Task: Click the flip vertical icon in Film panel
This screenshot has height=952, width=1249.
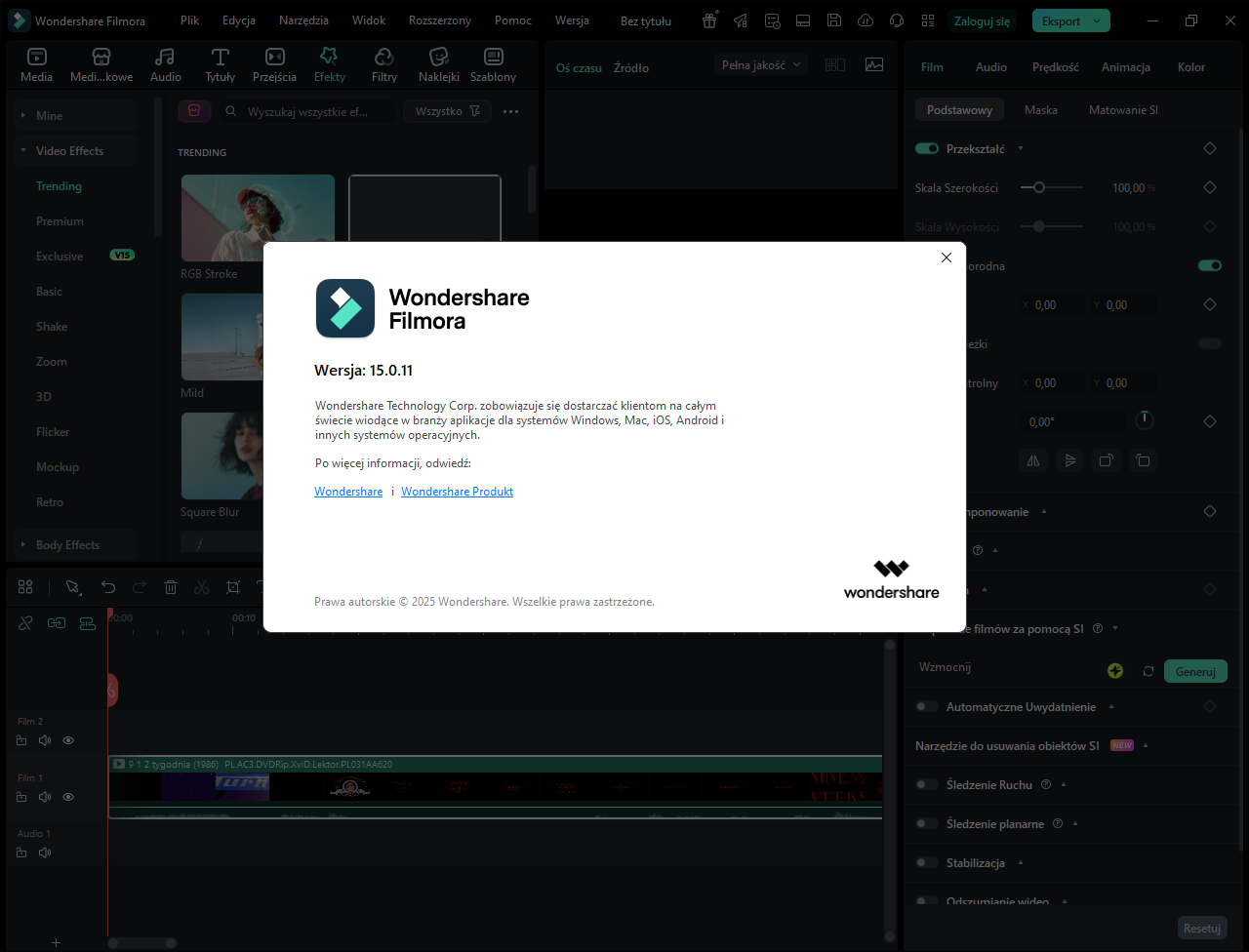Action: tap(1070, 460)
